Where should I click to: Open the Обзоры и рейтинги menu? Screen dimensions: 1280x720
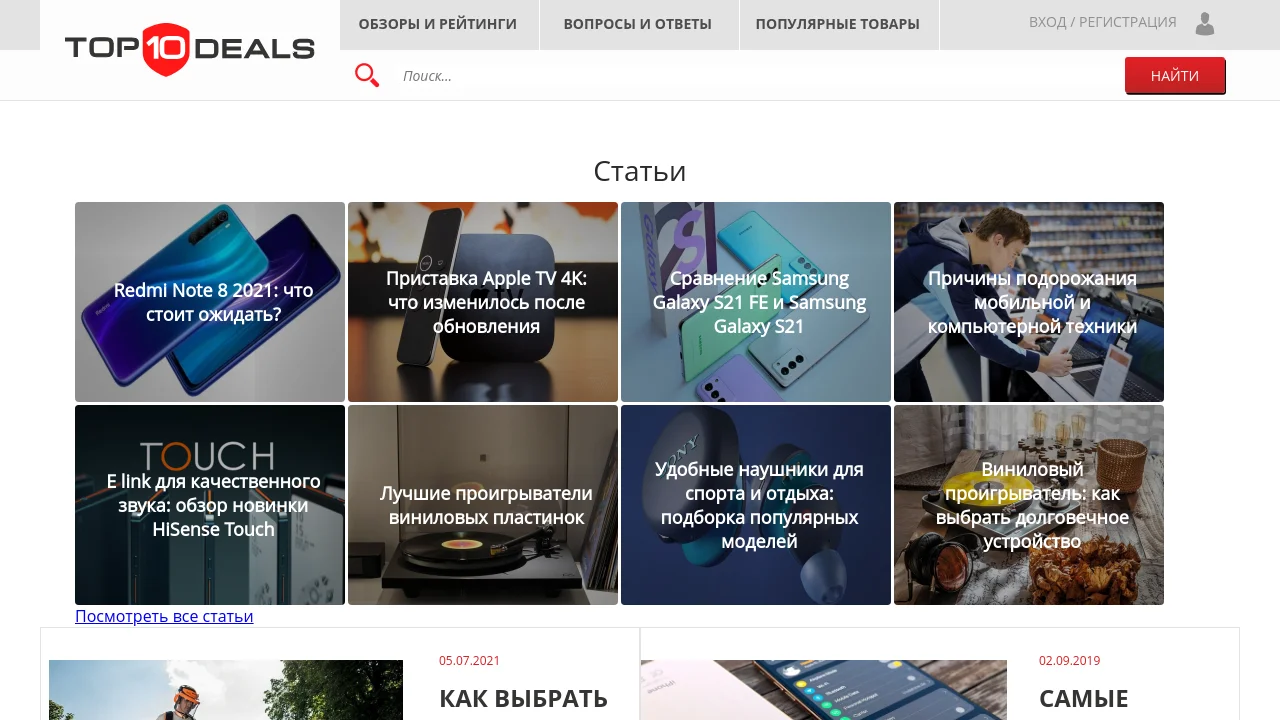tap(438, 24)
